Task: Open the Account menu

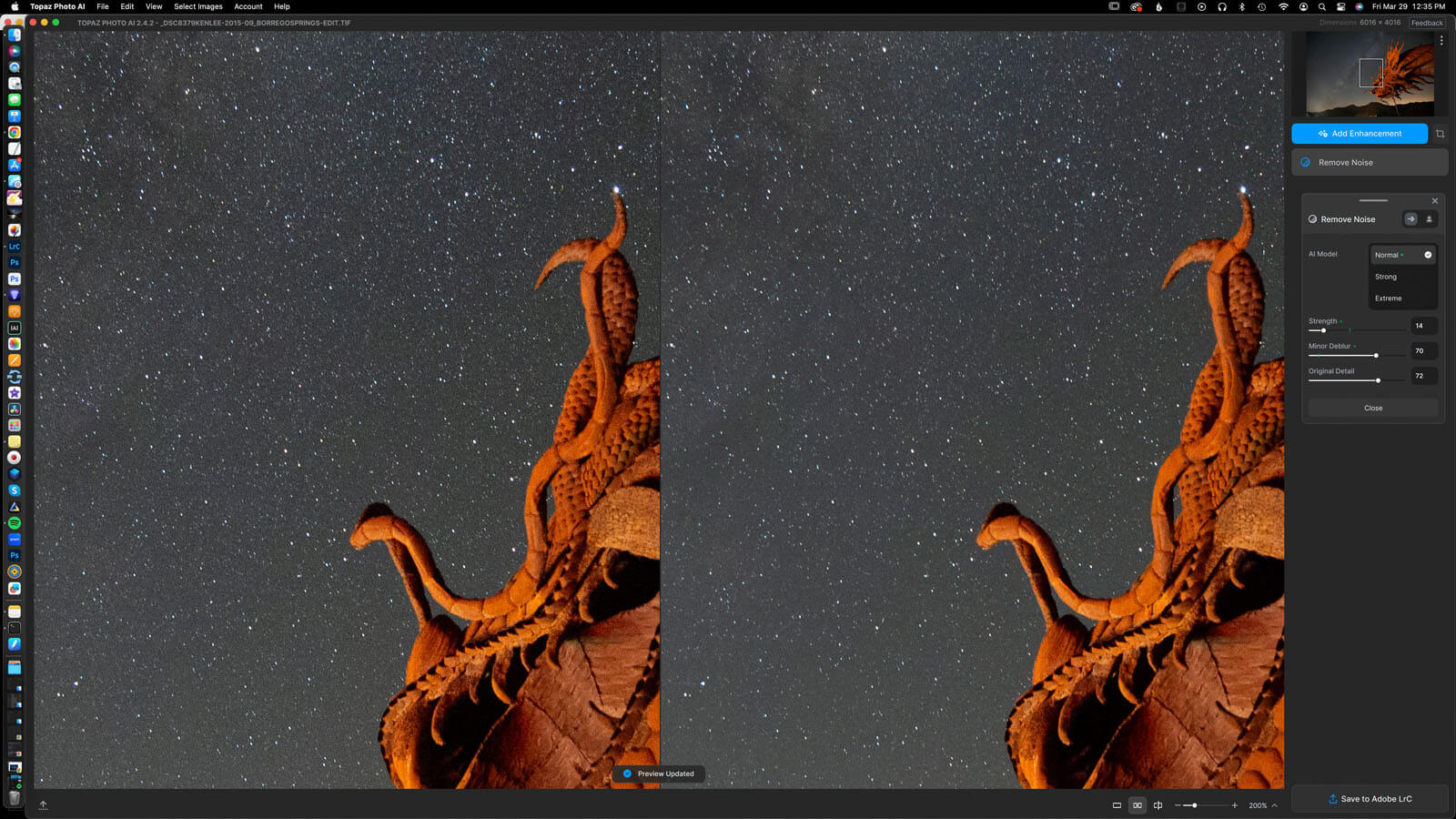Action: pyautogui.click(x=248, y=6)
